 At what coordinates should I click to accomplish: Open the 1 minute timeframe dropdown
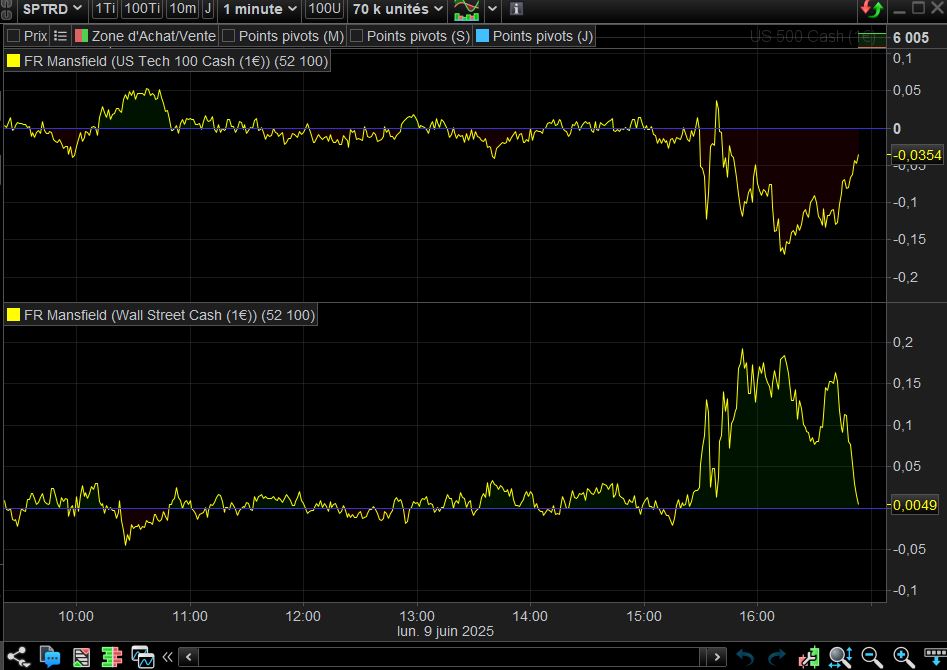(260, 9)
